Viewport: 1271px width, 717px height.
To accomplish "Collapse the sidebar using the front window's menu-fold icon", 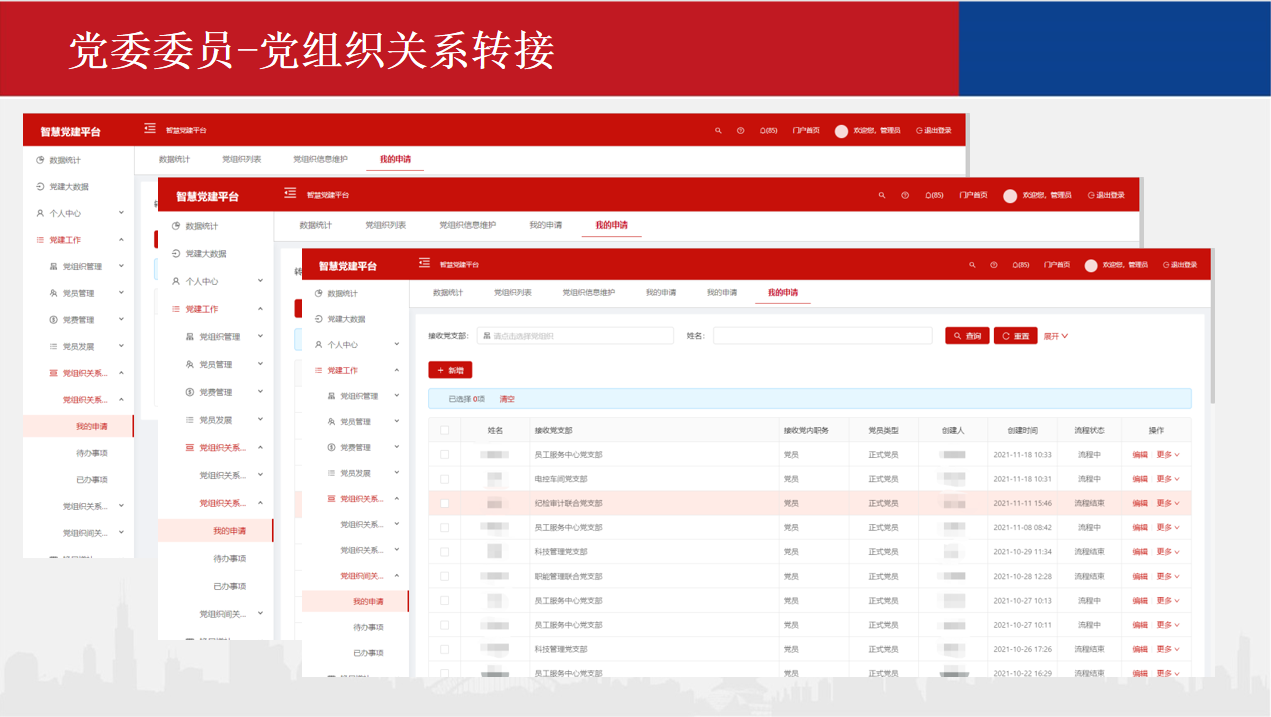I will point(424,263).
